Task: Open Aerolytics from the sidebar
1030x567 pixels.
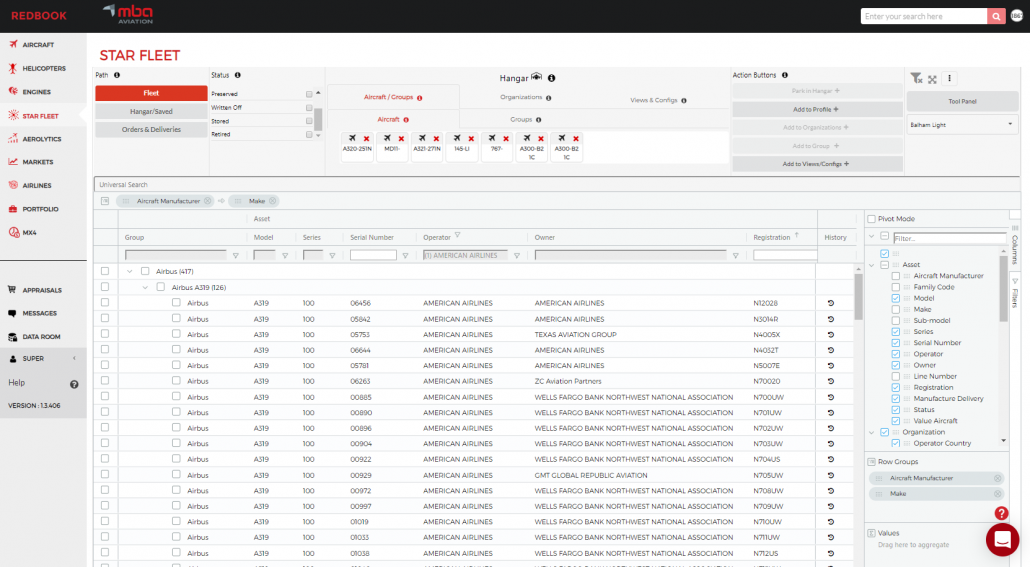Action: [x=37, y=139]
